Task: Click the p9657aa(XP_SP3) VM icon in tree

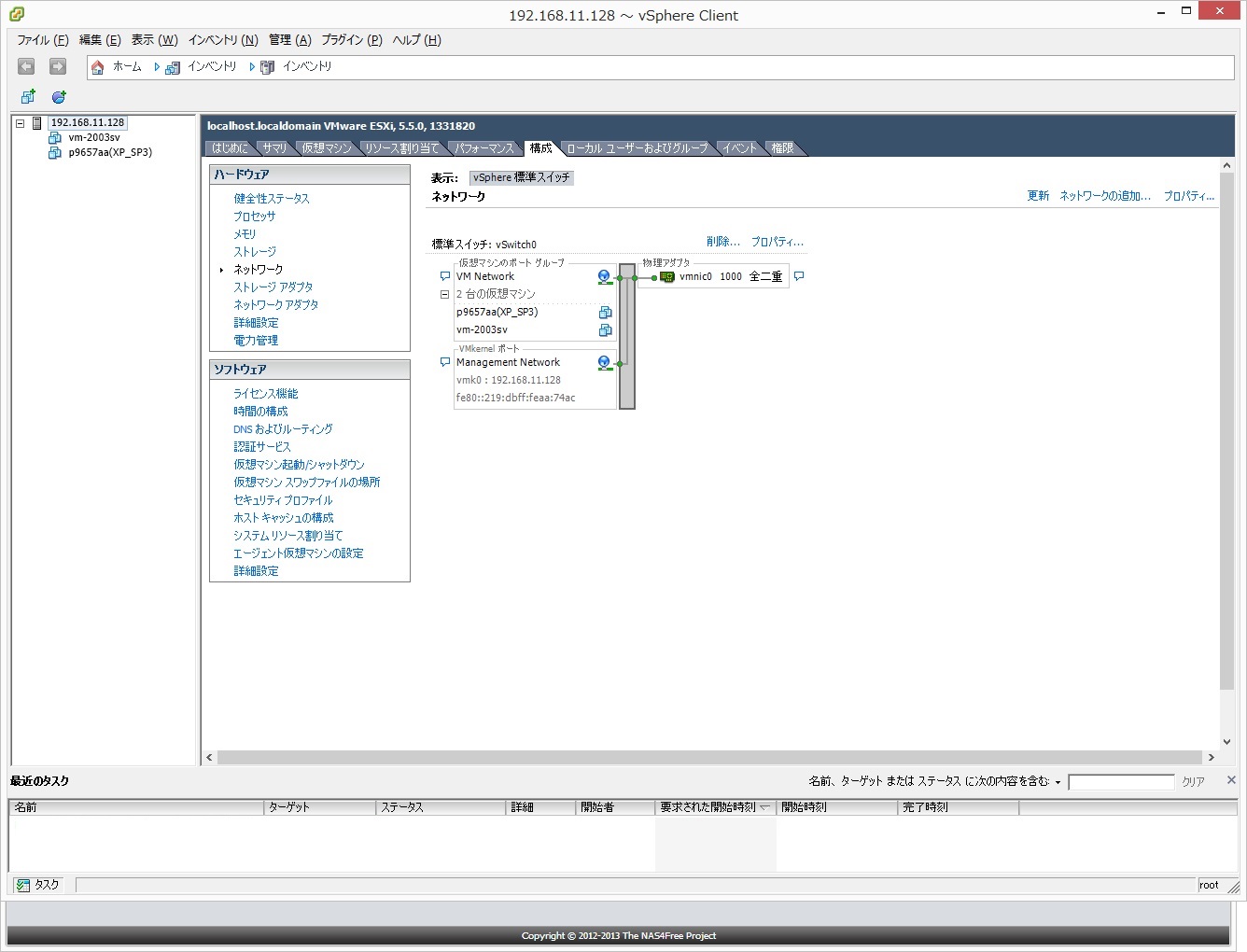Action: click(55, 153)
